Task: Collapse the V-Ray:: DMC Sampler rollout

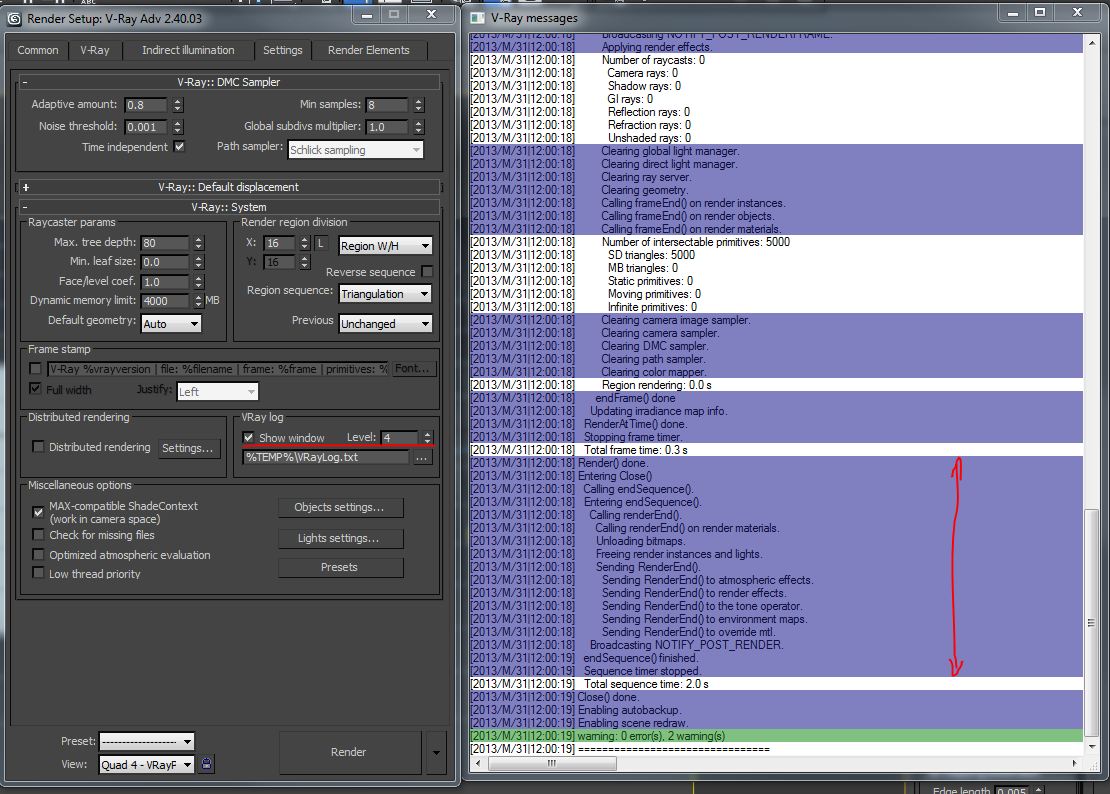Action: (x=229, y=82)
